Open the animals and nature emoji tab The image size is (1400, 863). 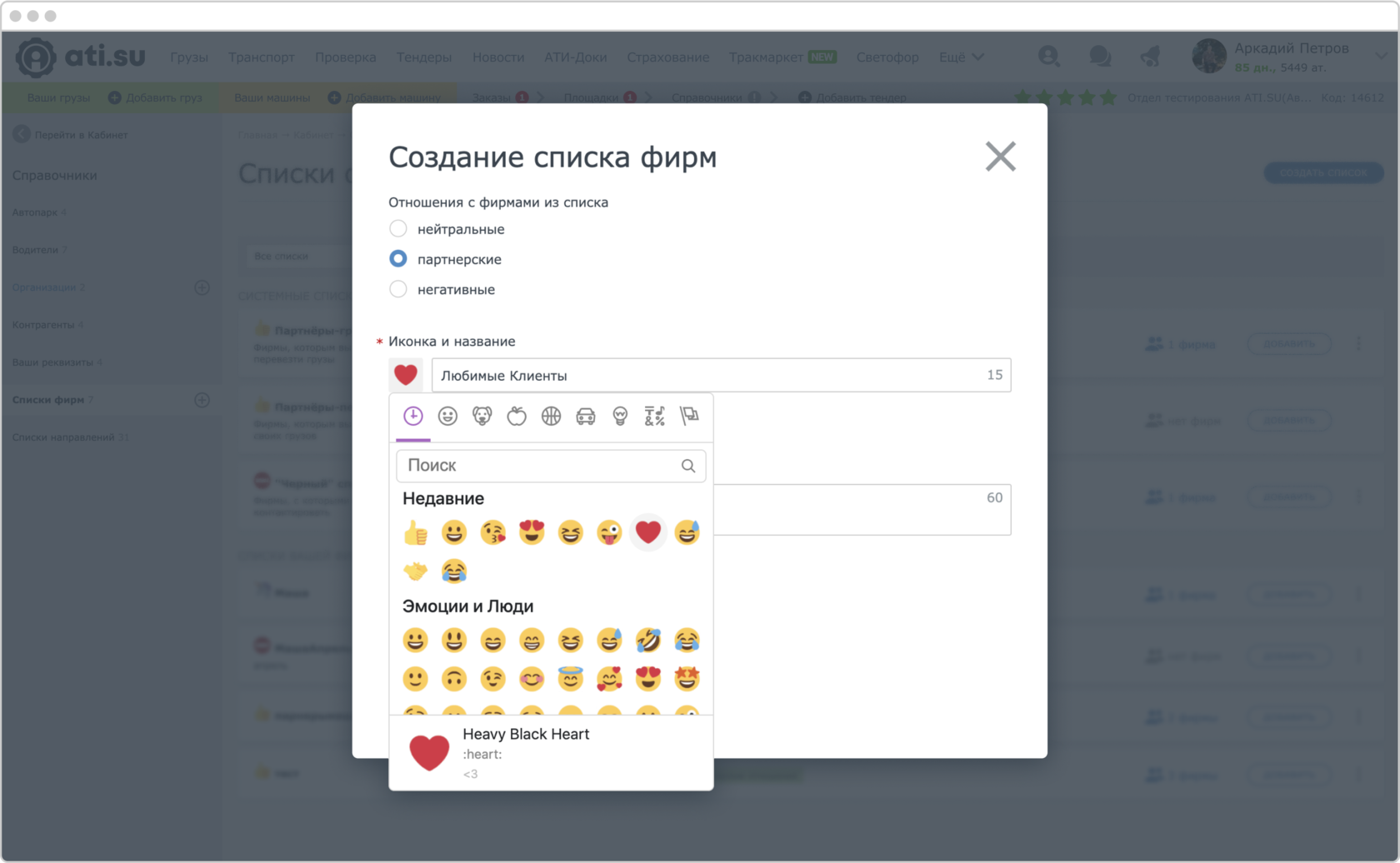pos(482,416)
